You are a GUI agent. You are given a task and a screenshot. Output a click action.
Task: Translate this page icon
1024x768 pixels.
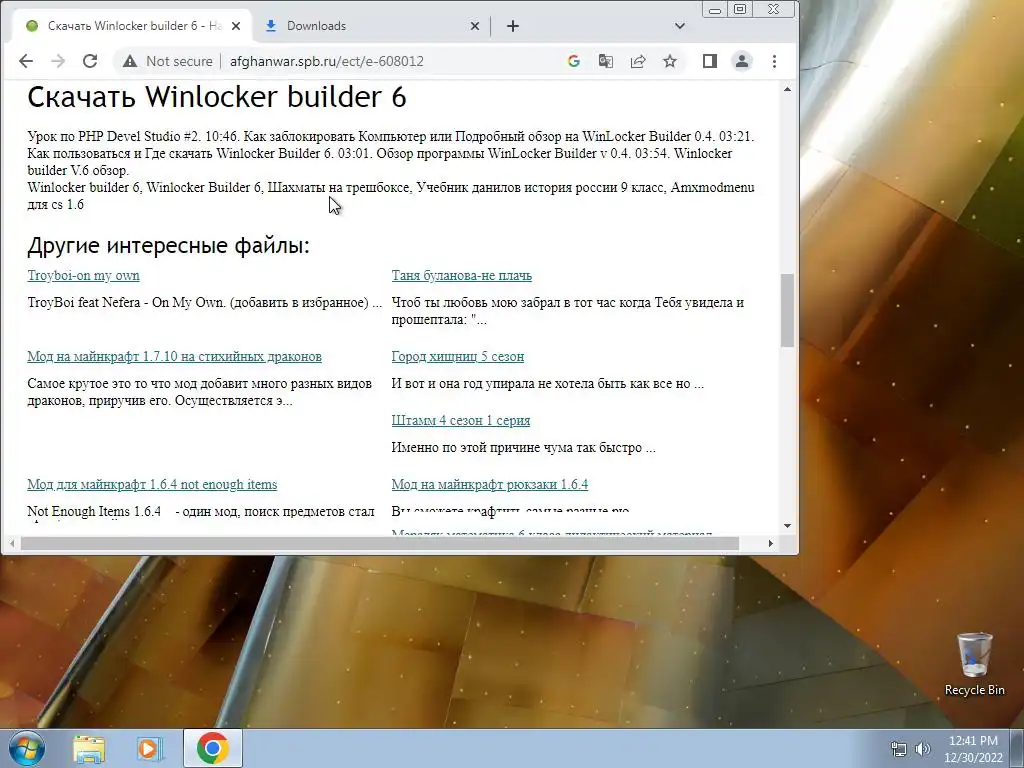pos(605,61)
